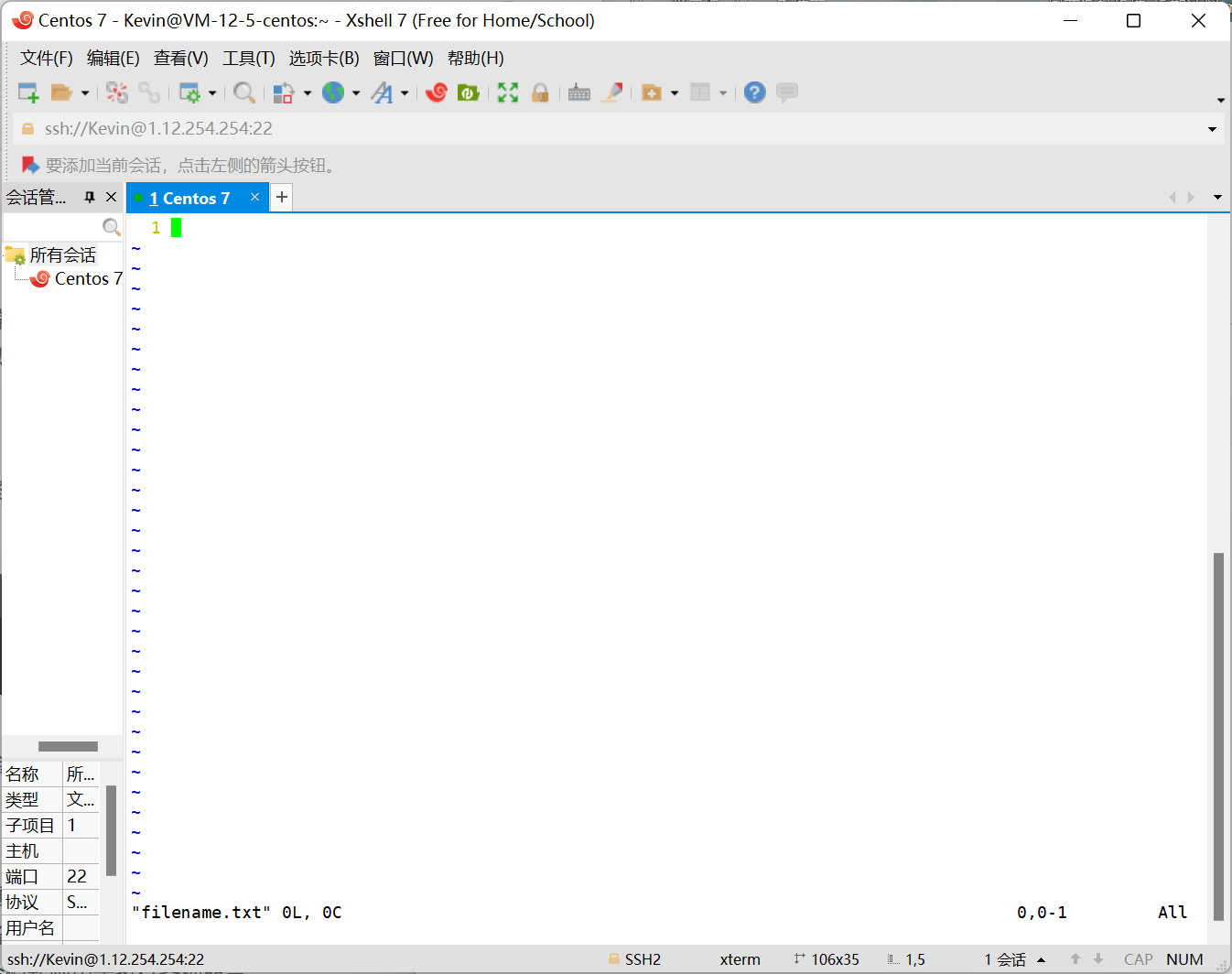Image resolution: width=1232 pixels, height=974 pixels.
Task: Open the 帮助(H) menu
Action: [476, 58]
